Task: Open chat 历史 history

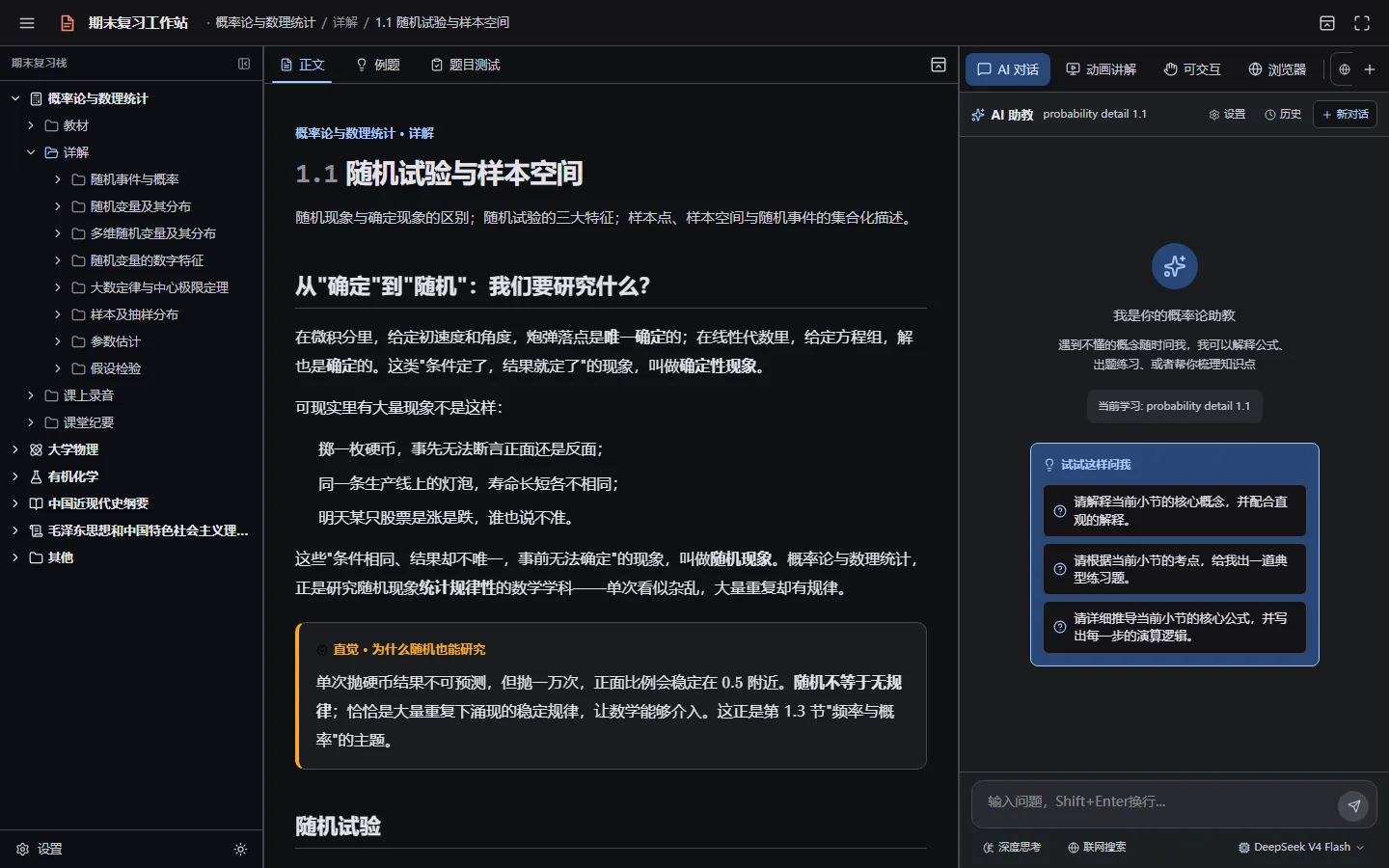Action: pyautogui.click(x=1283, y=115)
